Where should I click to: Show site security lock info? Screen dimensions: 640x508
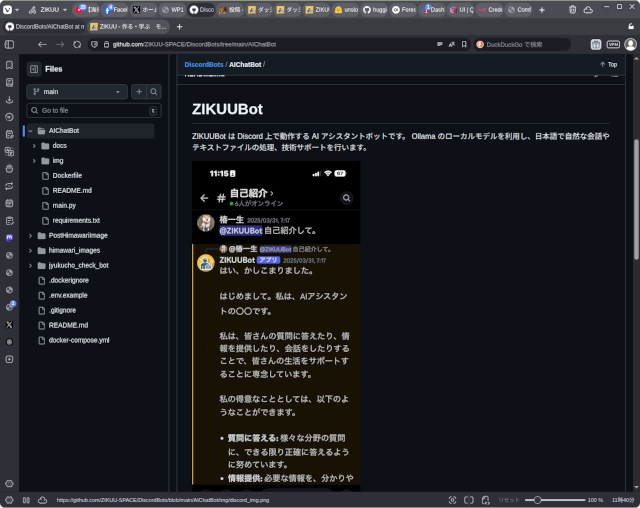coord(106,44)
